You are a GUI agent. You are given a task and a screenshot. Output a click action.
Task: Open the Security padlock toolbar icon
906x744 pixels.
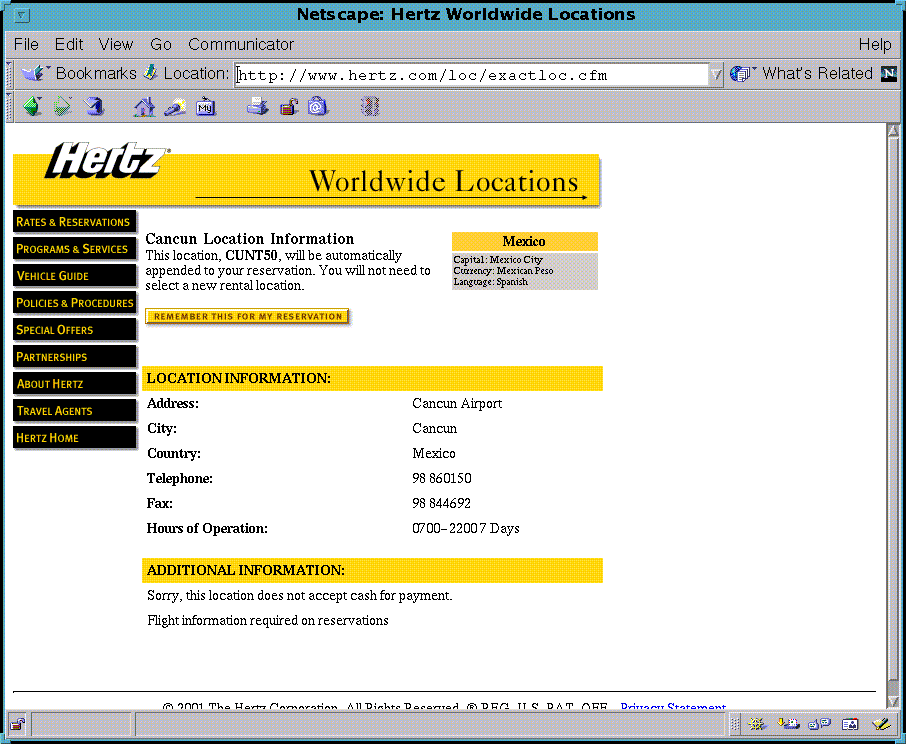(x=288, y=106)
